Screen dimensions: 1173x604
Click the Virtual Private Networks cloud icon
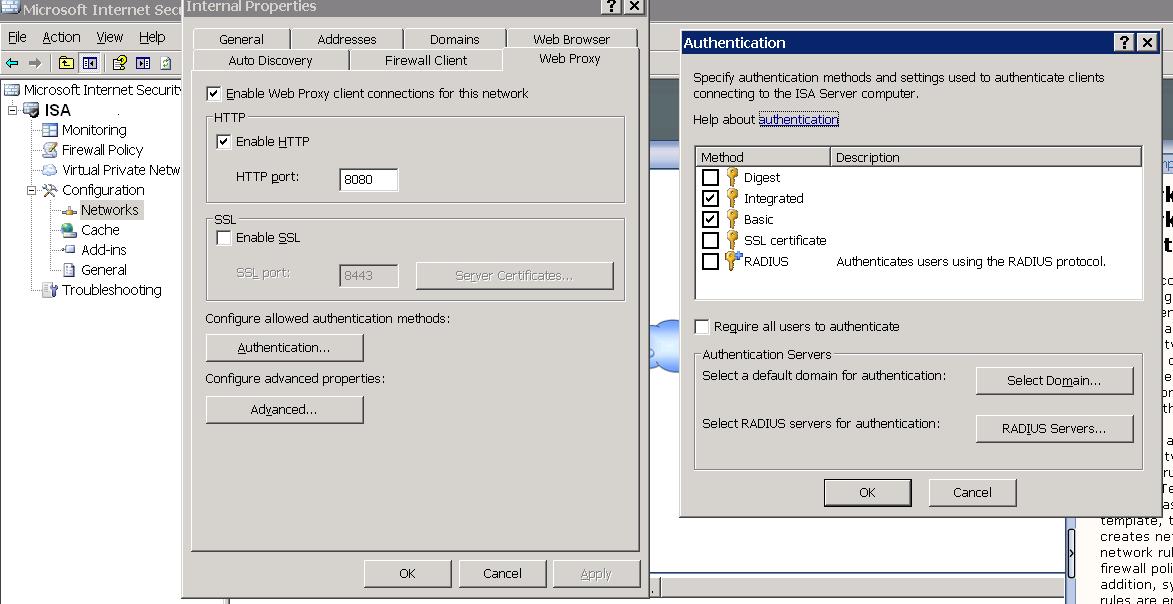click(49, 170)
